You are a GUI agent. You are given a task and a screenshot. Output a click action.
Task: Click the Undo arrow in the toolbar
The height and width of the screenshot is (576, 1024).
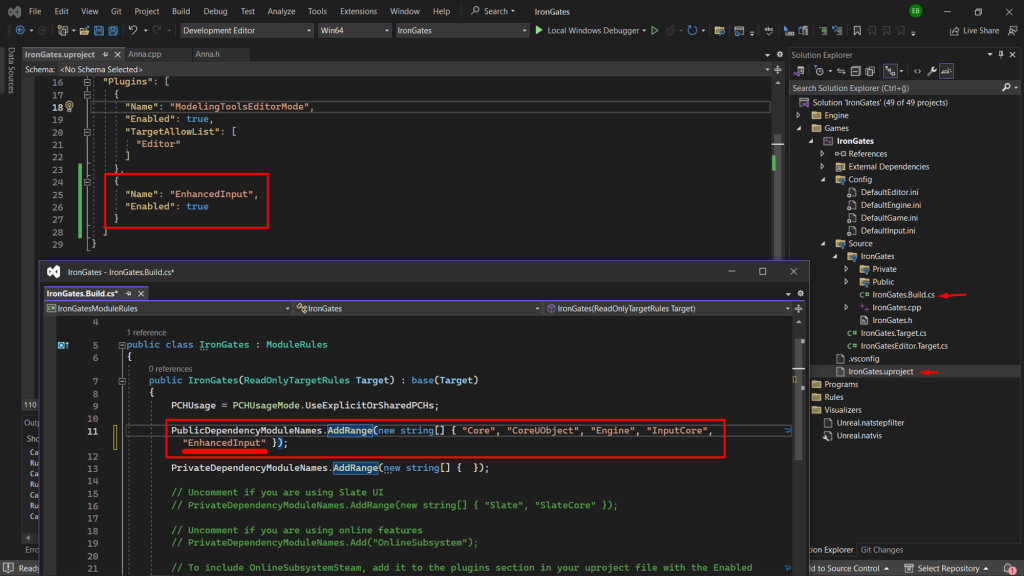[133, 30]
